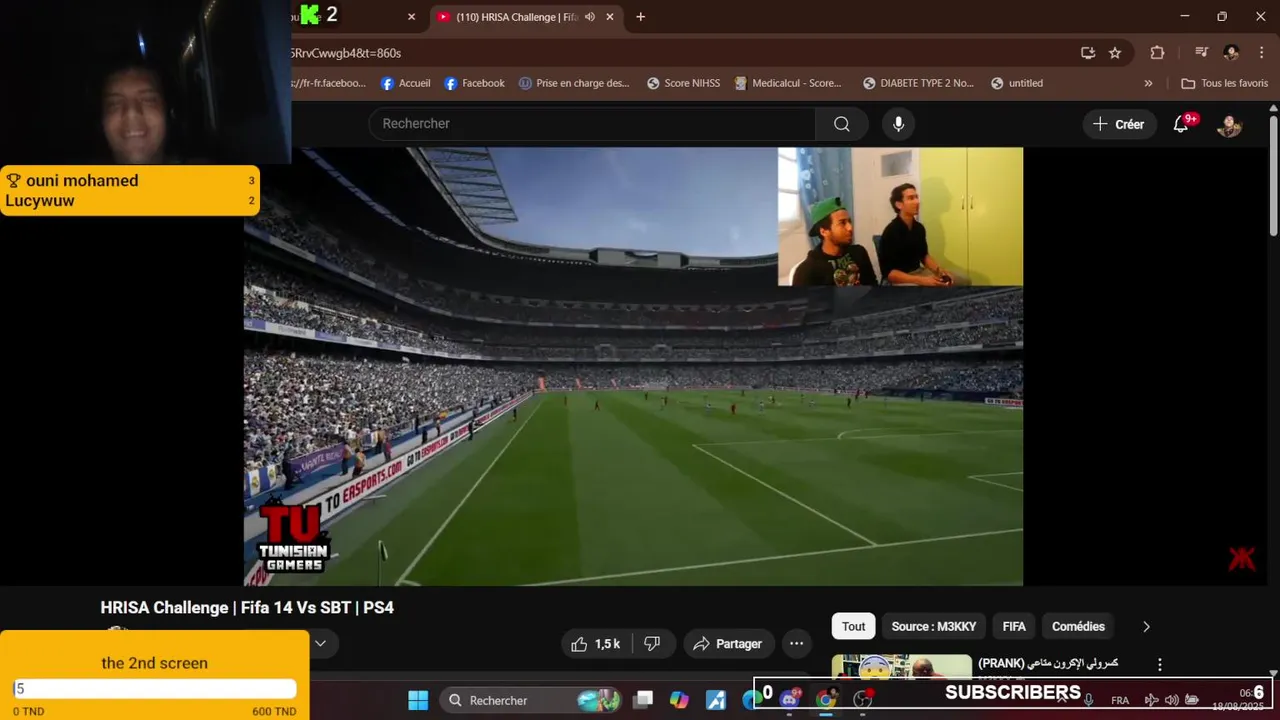Select the FIFA filter chip
This screenshot has width=1280, height=720.
(x=1014, y=627)
